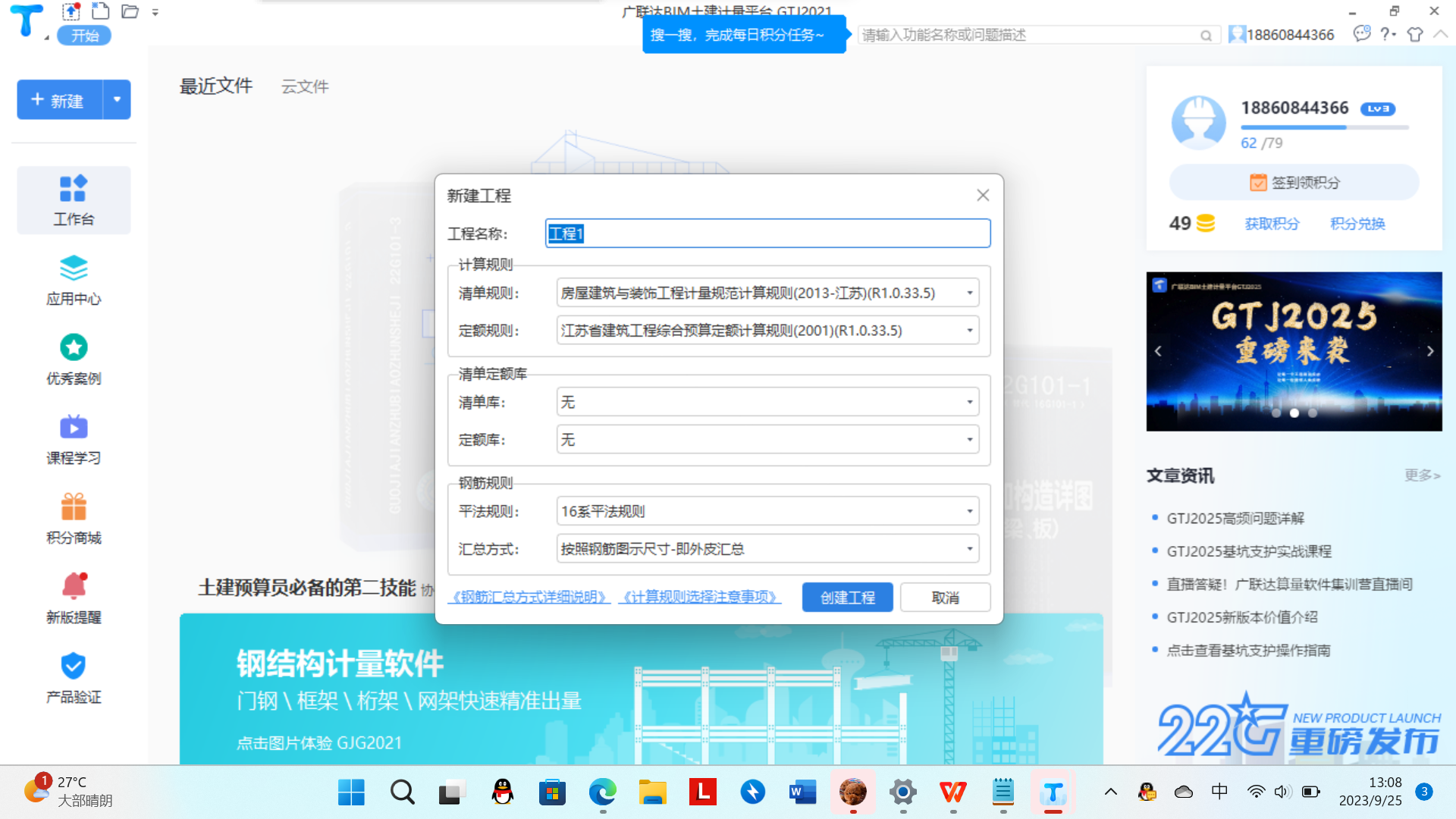Open the 工作台 workbench sidebar icon

coord(74,199)
